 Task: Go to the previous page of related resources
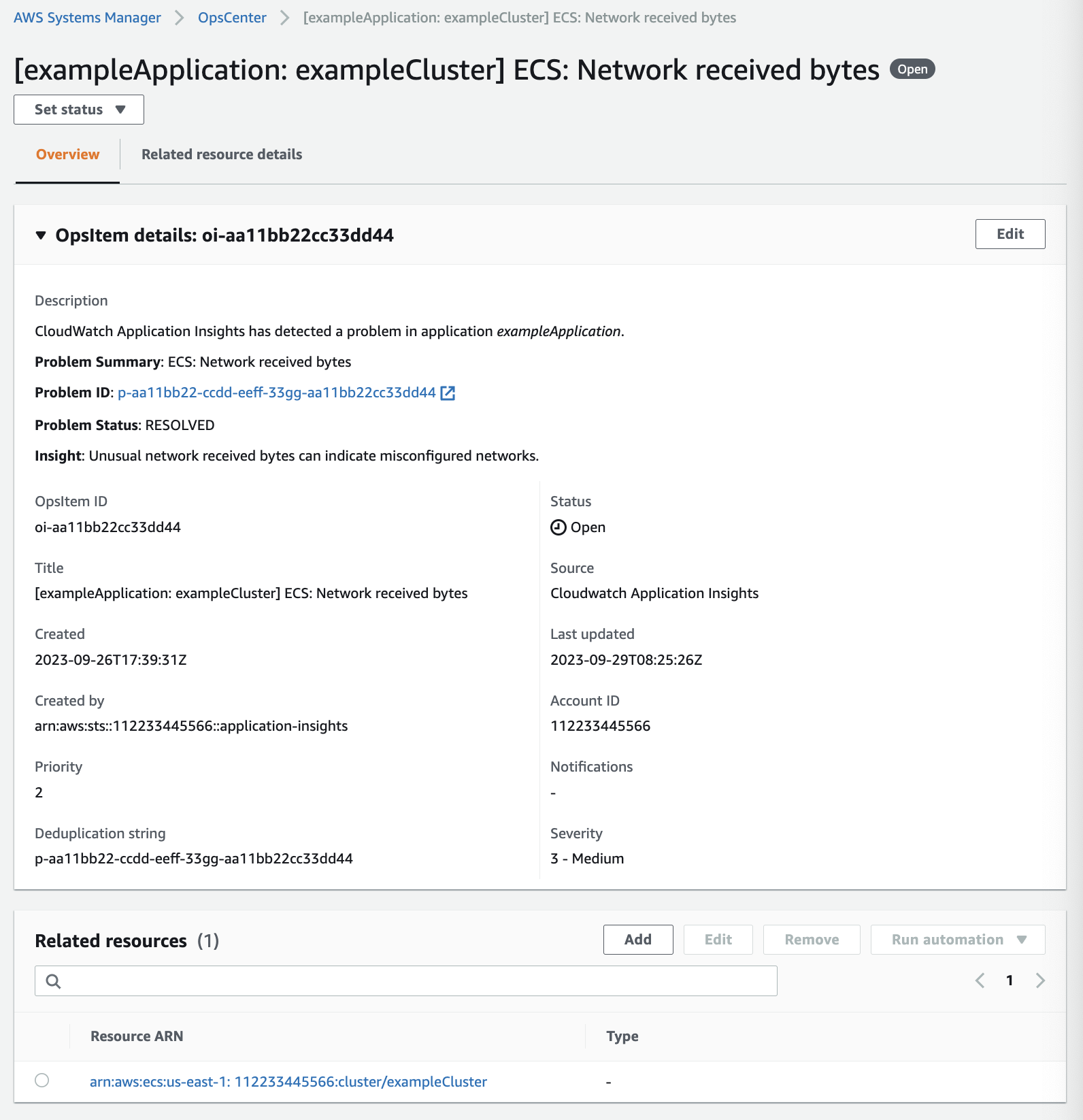click(980, 981)
